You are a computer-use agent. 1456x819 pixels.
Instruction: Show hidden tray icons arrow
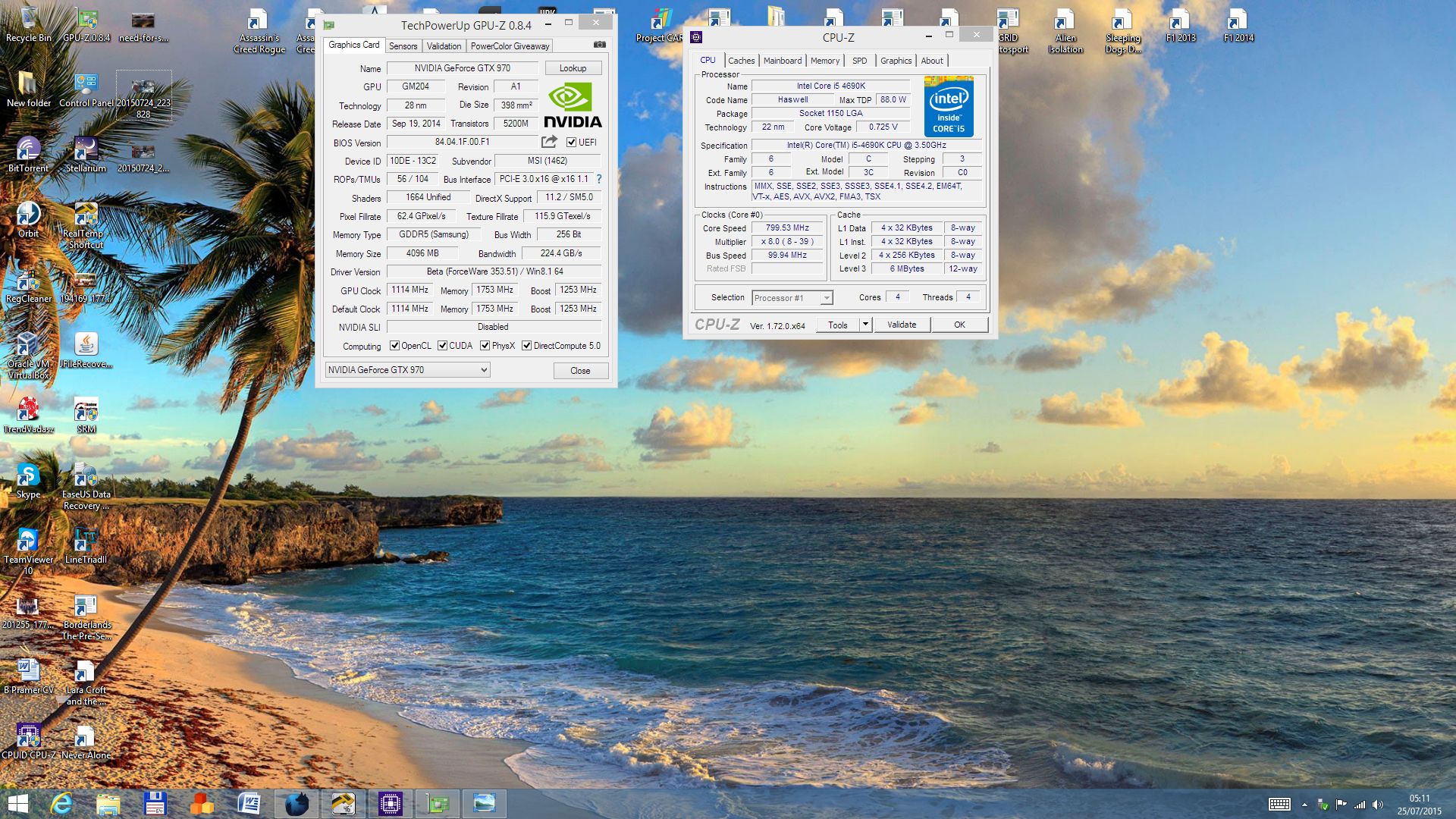pyautogui.click(x=1304, y=805)
